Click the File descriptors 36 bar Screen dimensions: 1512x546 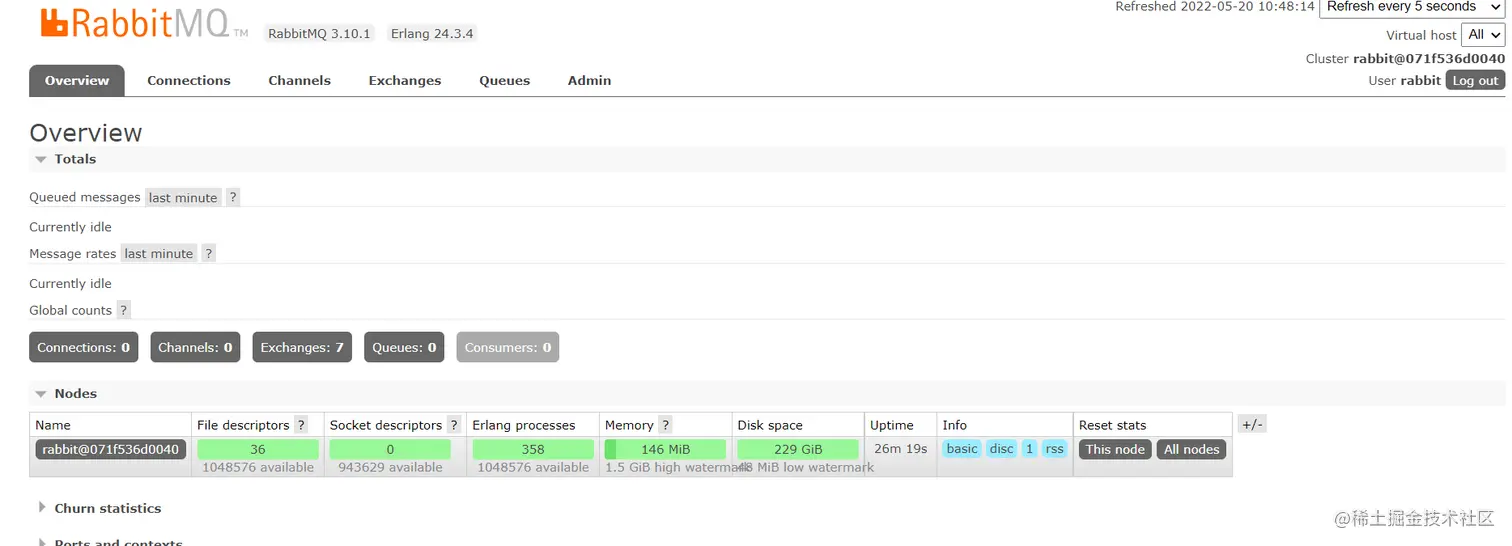[258, 449]
